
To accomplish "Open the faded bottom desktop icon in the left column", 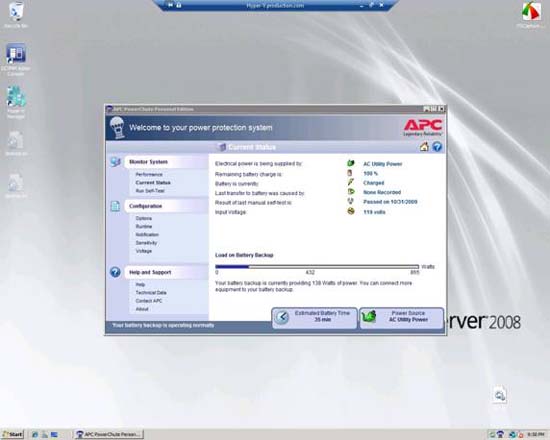I will [x=16, y=186].
